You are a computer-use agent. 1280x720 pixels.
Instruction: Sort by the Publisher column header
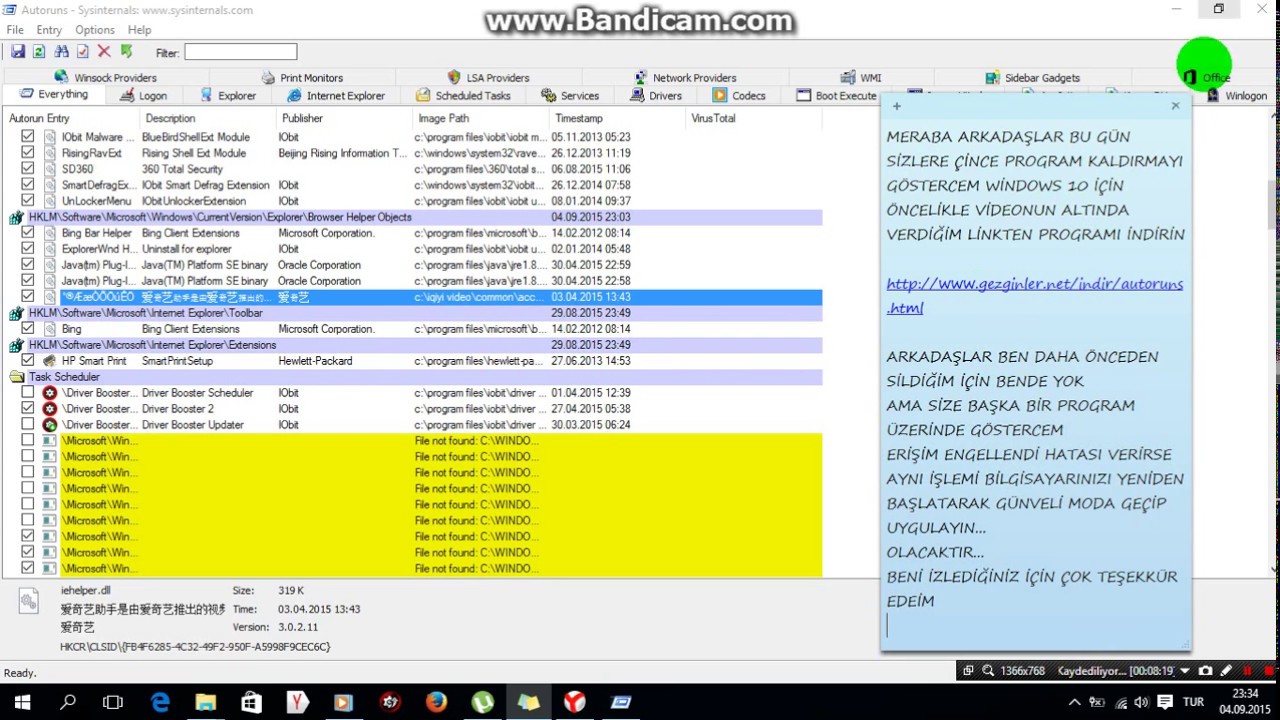point(343,118)
